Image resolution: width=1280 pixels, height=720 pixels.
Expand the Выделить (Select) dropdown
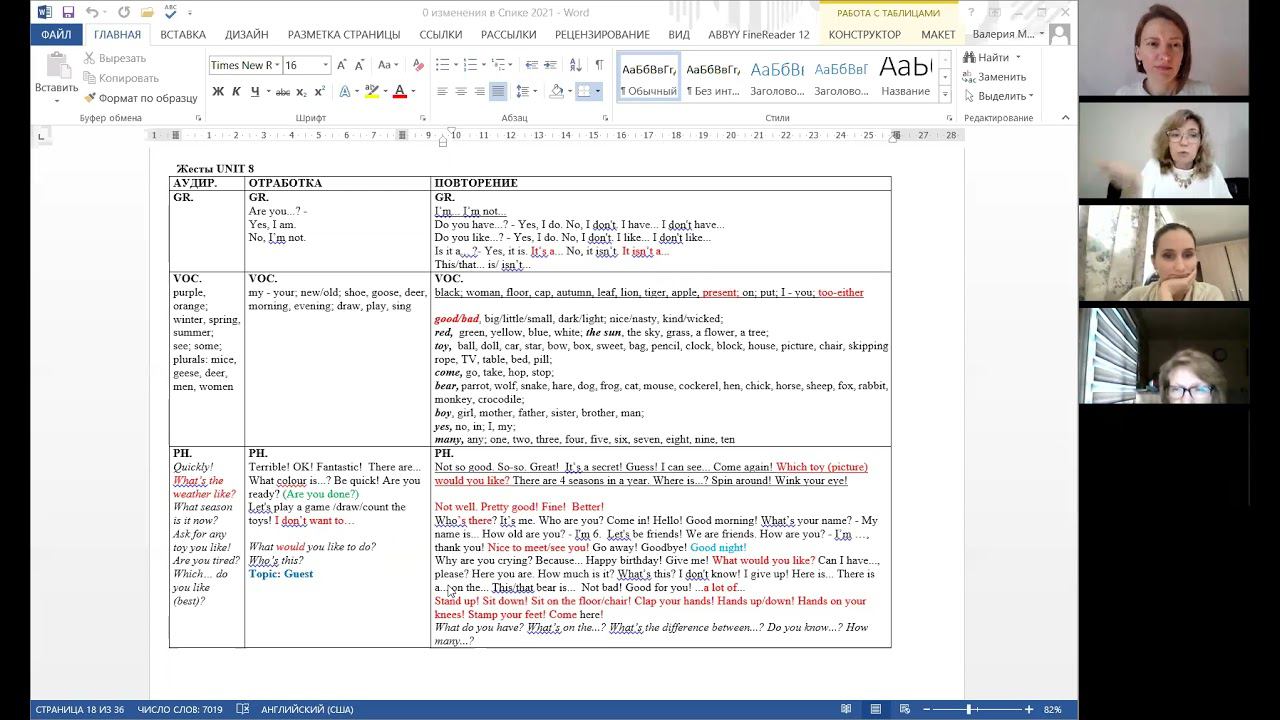[1001, 96]
